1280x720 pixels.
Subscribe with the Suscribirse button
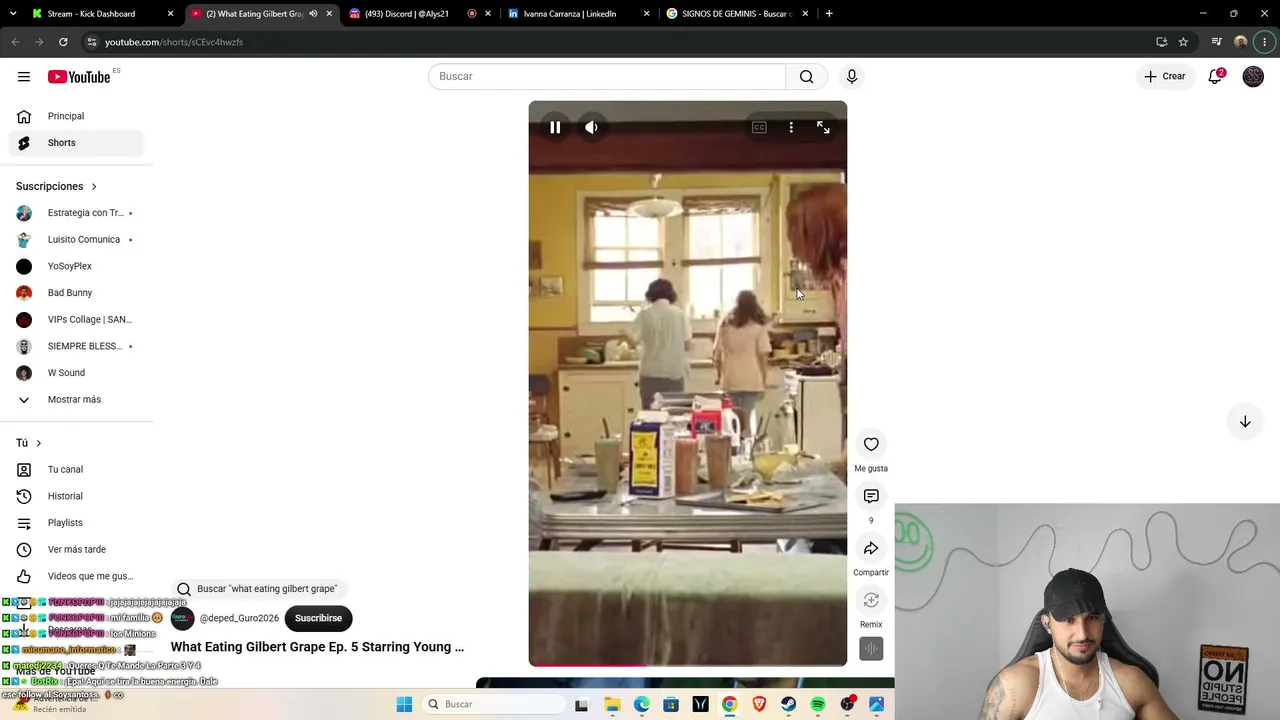click(x=318, y=618)
